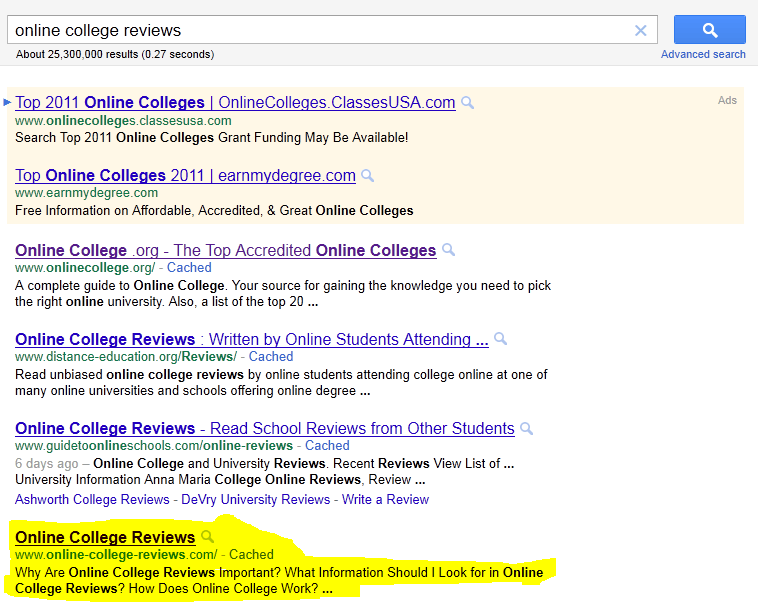Click the www.guidetoonlineschools.com/online-reviews URL
The height and width of the screenshot is (603, 758).
(x=154, y=445)
